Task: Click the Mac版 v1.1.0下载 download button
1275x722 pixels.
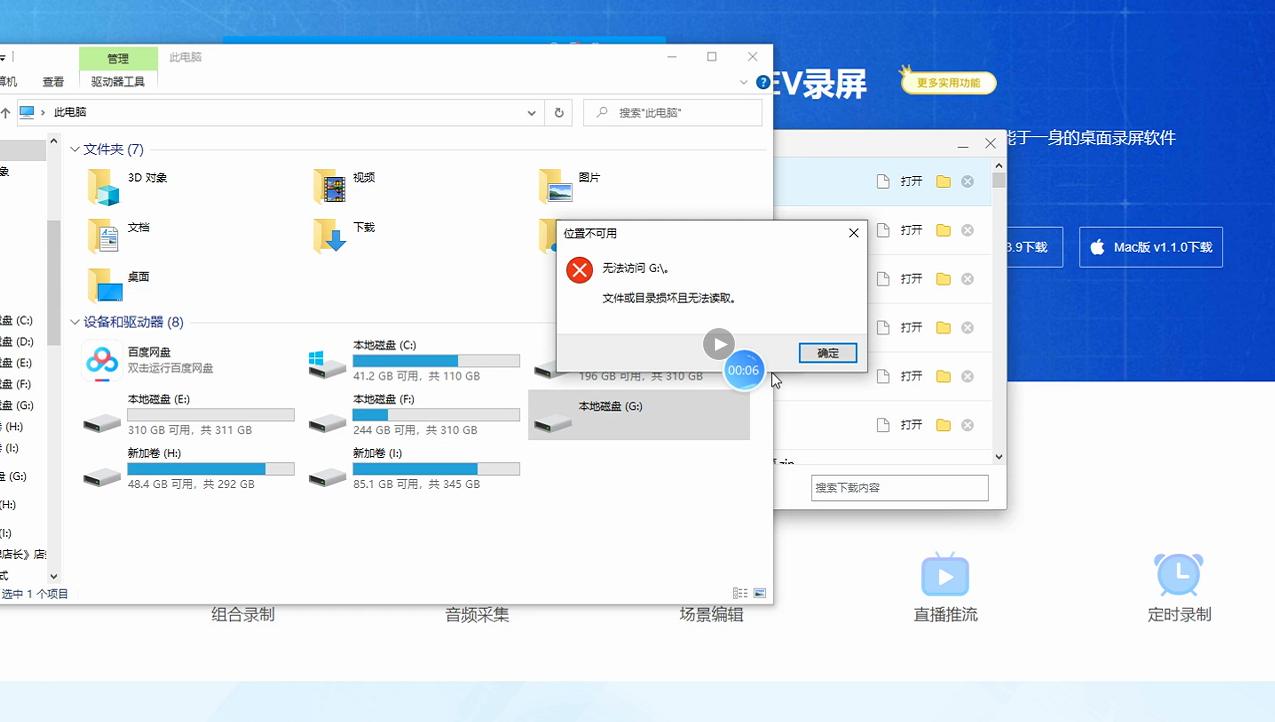Action: (x=1150, y=247)
